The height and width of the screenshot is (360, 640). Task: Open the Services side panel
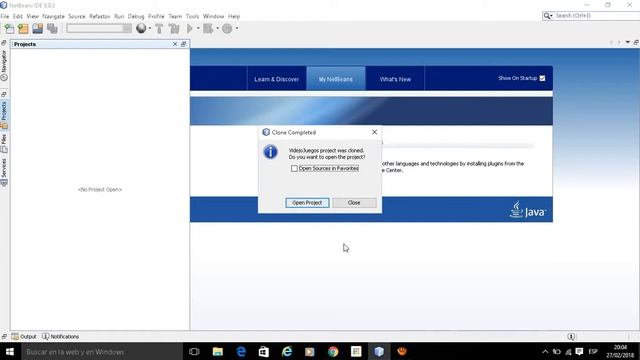(x=4, y=172)
